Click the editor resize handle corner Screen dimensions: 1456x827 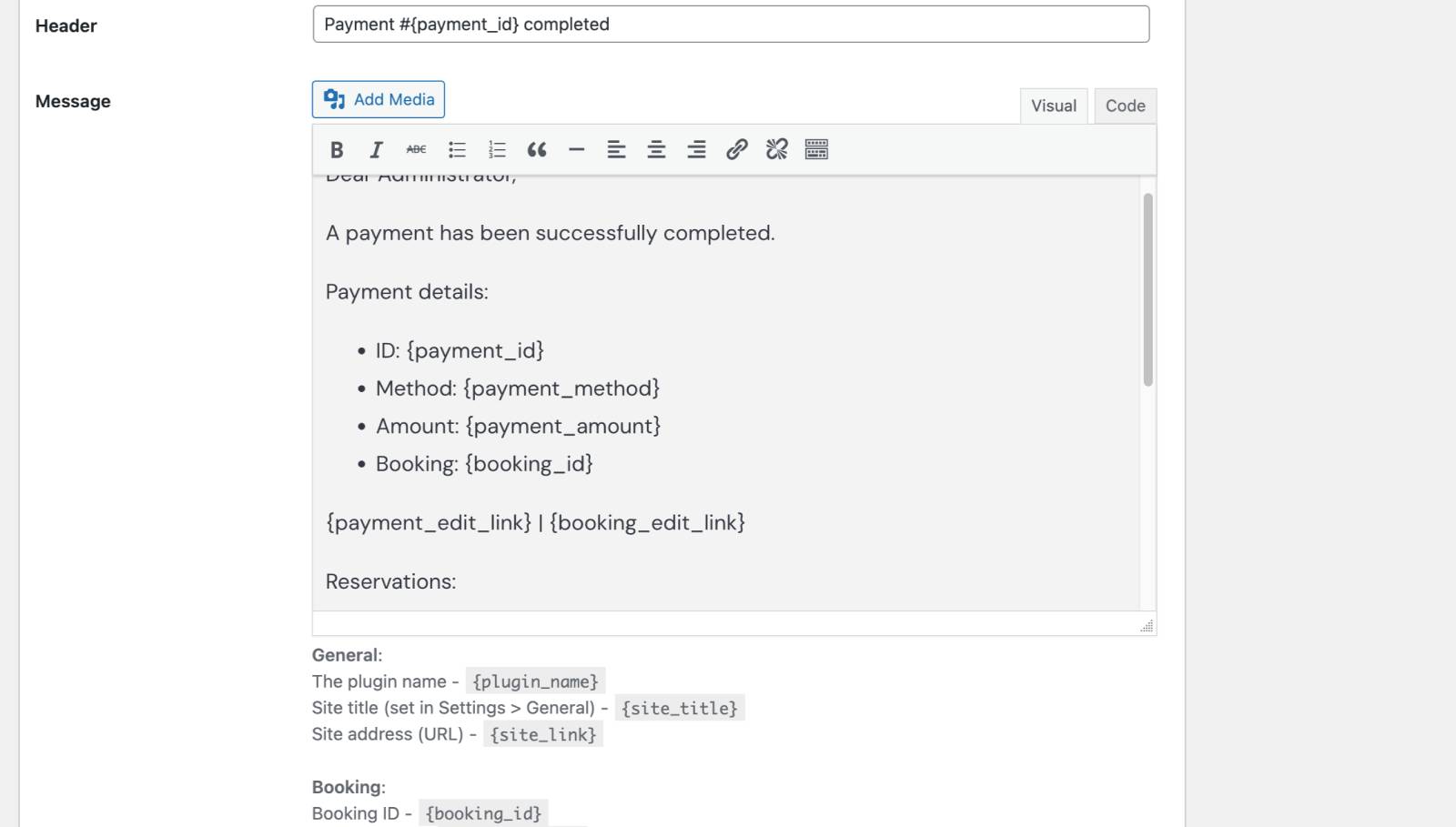click(1147, 626)
